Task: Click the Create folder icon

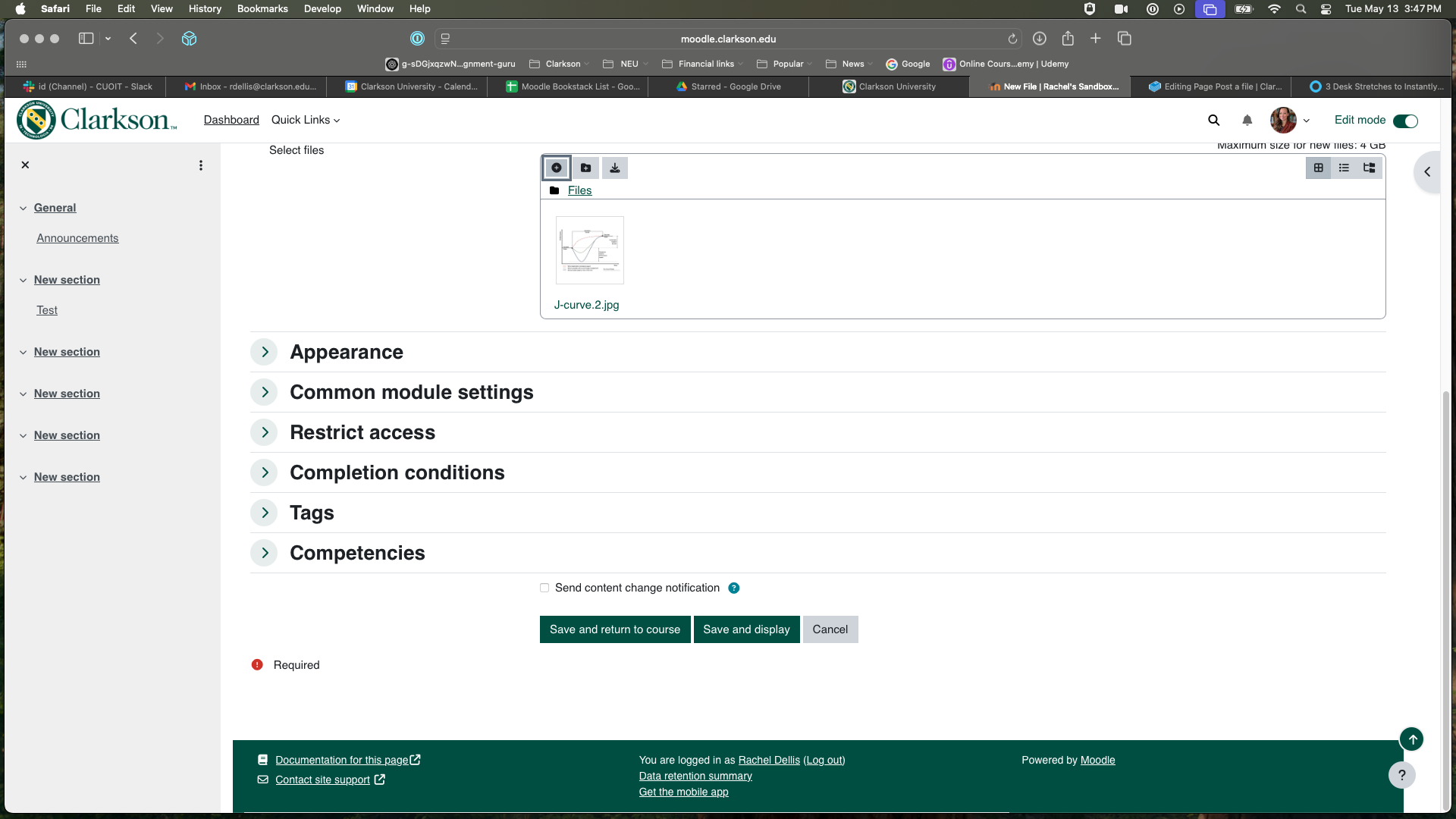Action: 585,168
